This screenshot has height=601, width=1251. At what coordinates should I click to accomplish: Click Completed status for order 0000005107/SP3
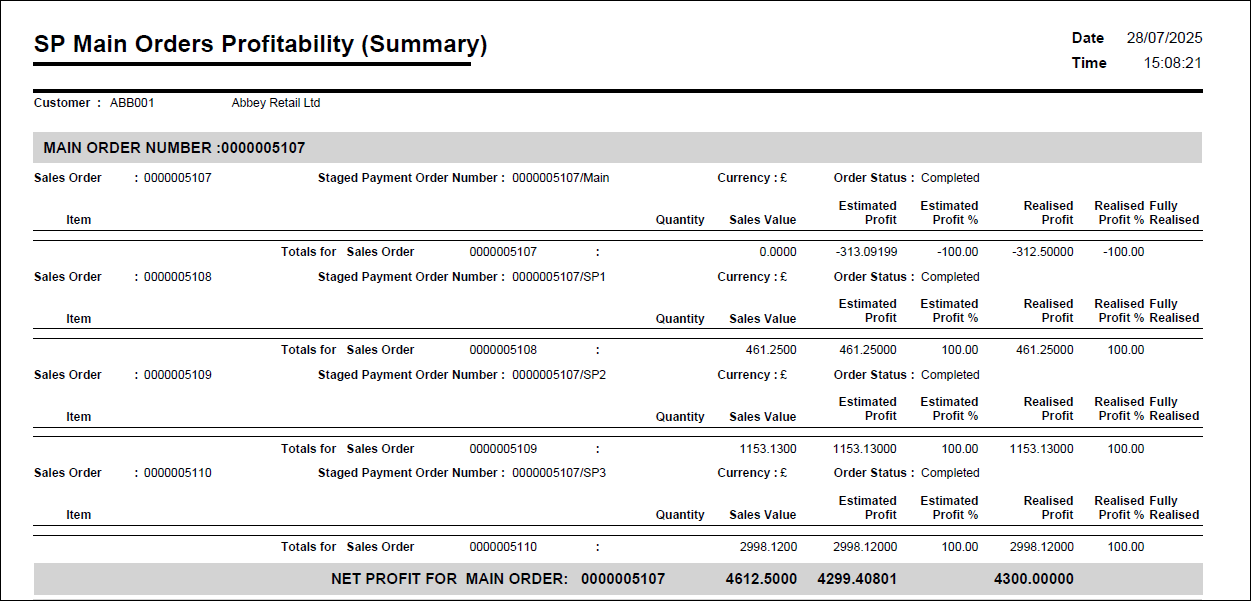[x=950, y=473]
